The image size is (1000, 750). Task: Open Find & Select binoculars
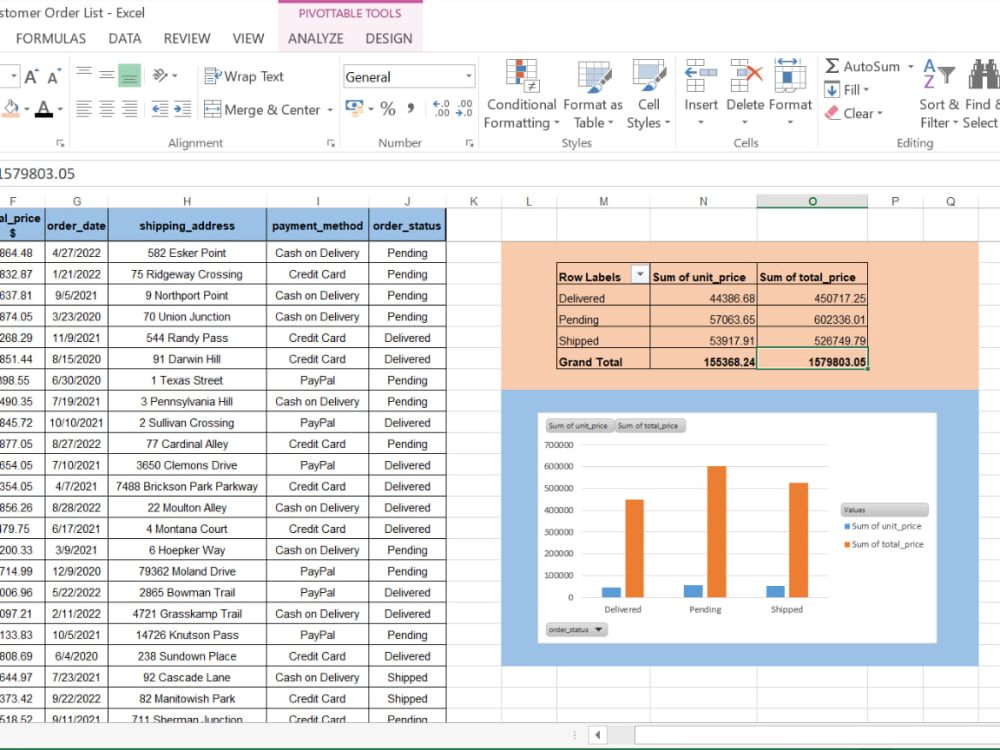pyautogui.click(x=982, y=94)
